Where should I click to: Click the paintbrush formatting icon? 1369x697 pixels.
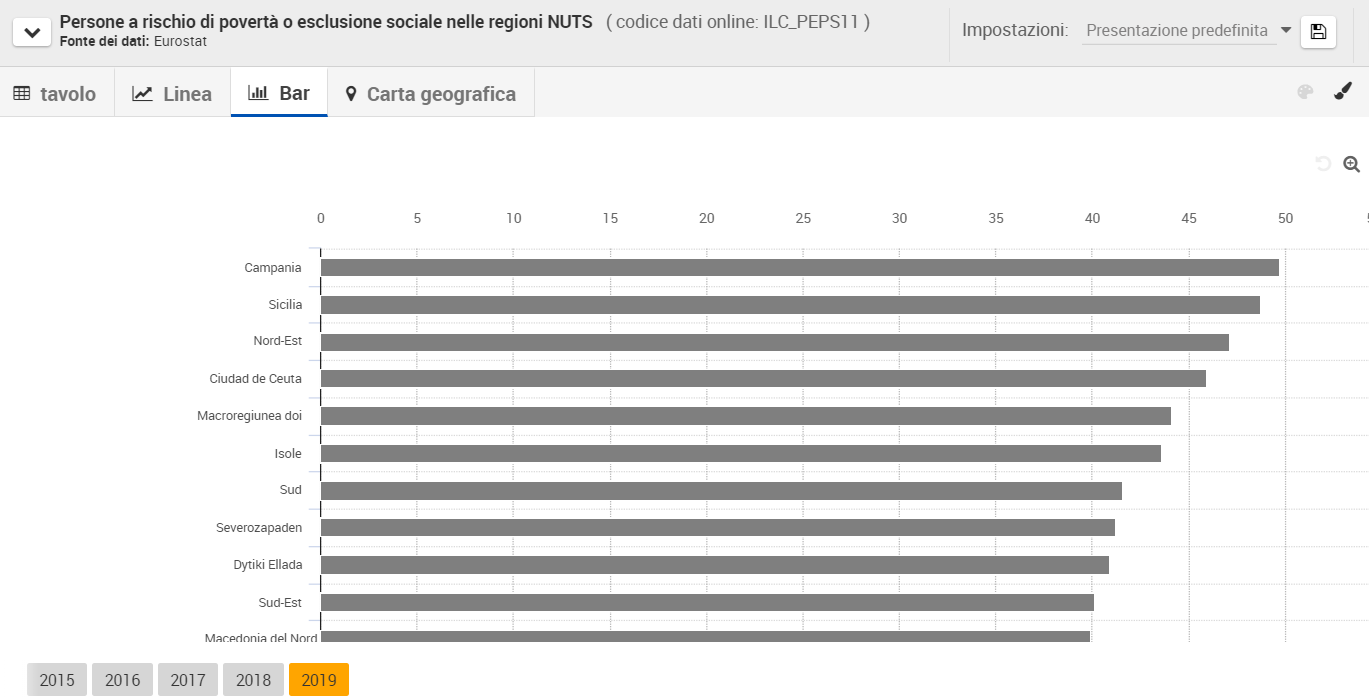pos(1343,92)
